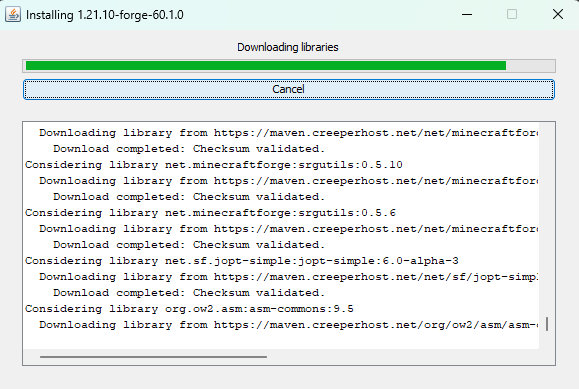579x389 pixels.
Task: Click the last 'Downloading library' line for ow2/asm
Action: point(289,325)
